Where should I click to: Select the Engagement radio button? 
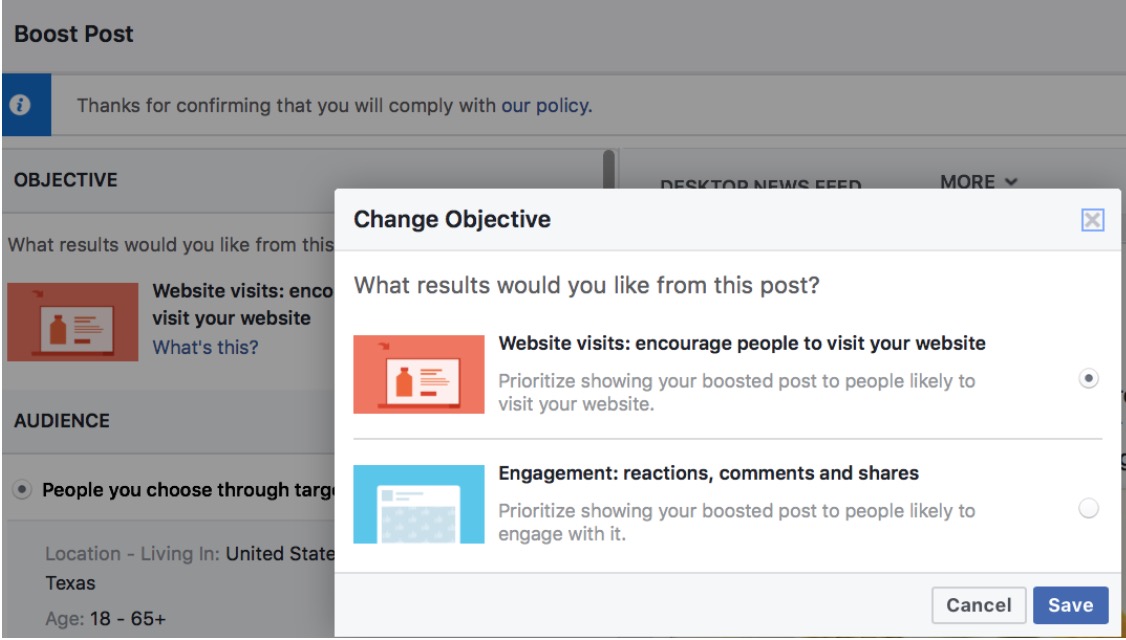(x=1089, y=509)
